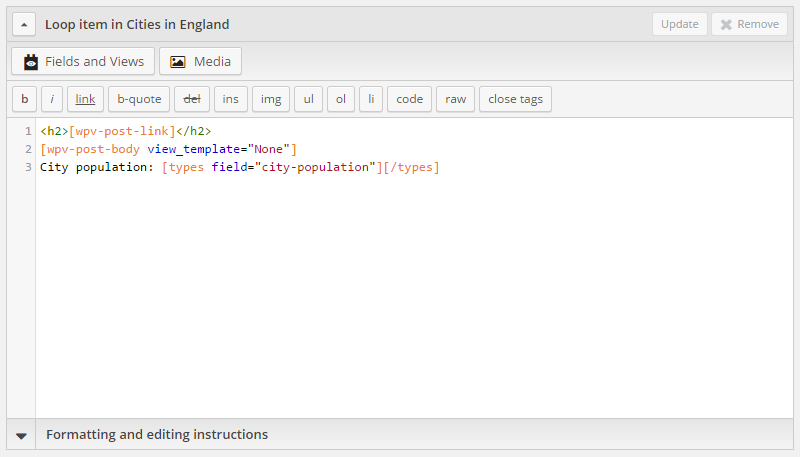This screenshot has width=800, height=457.
Task: Insert a ul unordered list tag
Action: (308, 99)
